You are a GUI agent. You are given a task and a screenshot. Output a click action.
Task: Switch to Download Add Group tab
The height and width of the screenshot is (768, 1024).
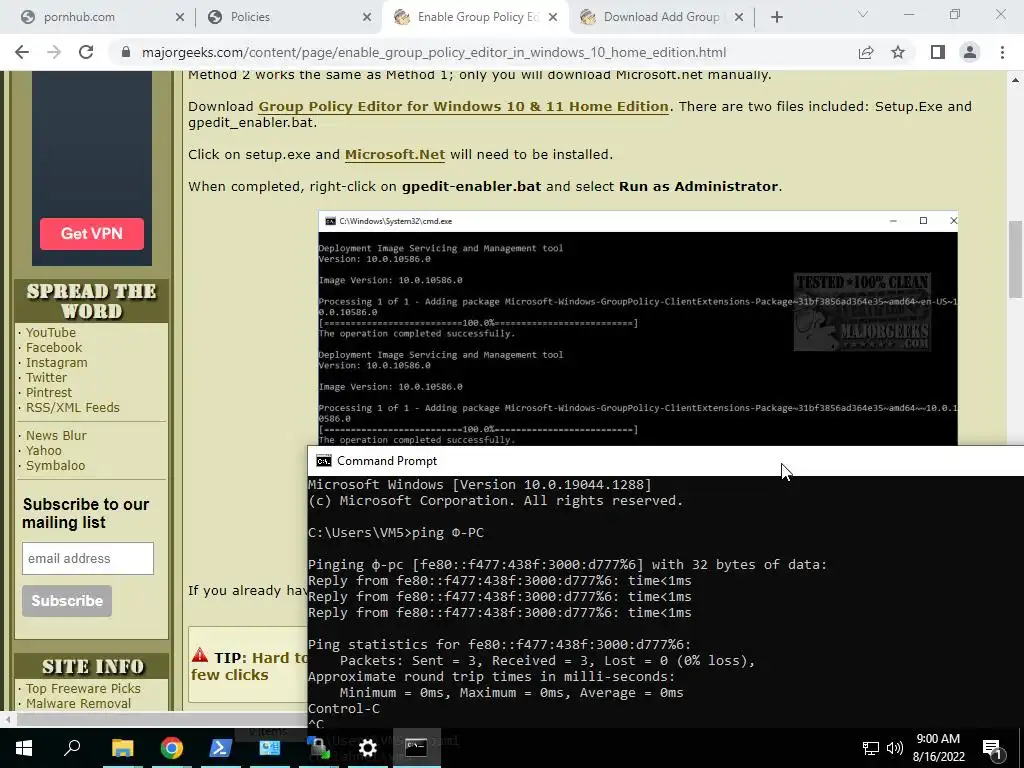point(662,17)
